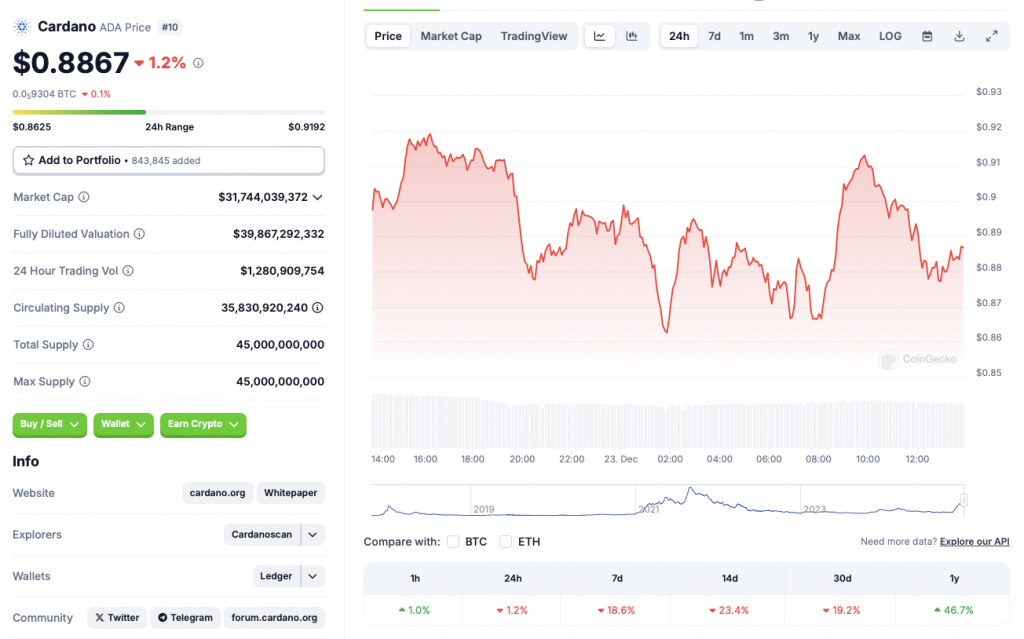Open the calendar date range icon
The height and width of the screenshot is (639, 1024).
coord(927,36)
